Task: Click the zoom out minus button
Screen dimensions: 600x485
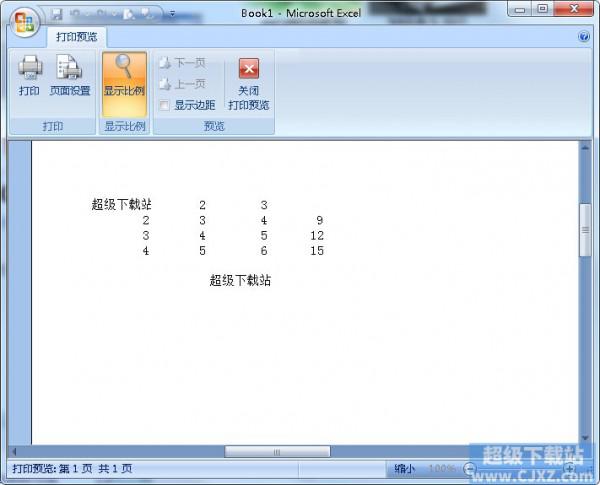Action: (x=470, y=468)
